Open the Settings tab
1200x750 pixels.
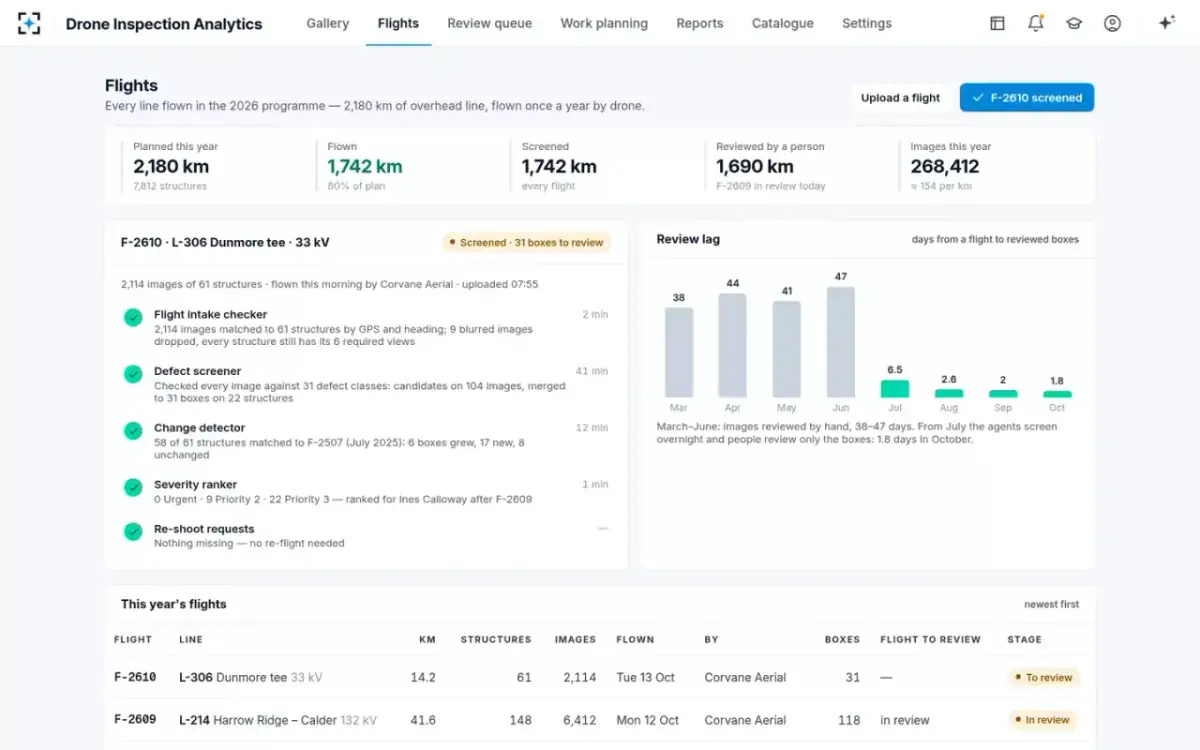coord(867,23)
